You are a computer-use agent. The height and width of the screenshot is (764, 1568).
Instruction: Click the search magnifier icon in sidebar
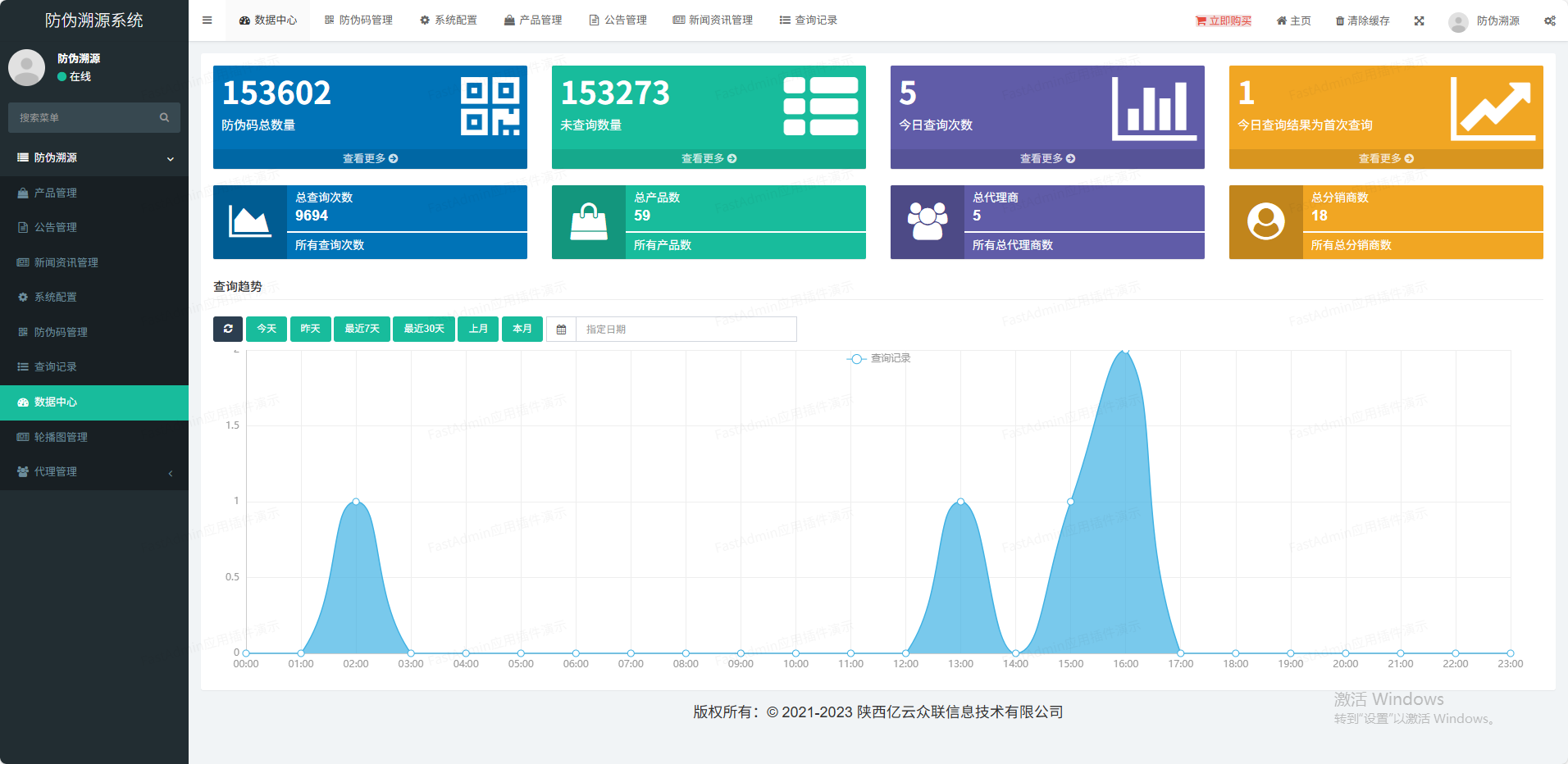point(164,118)
